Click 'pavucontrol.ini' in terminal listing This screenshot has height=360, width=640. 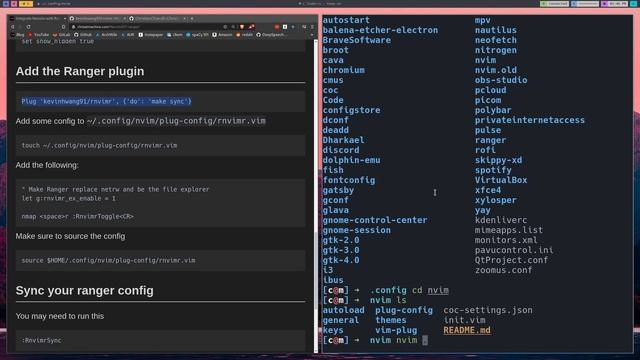pos(514,250)
